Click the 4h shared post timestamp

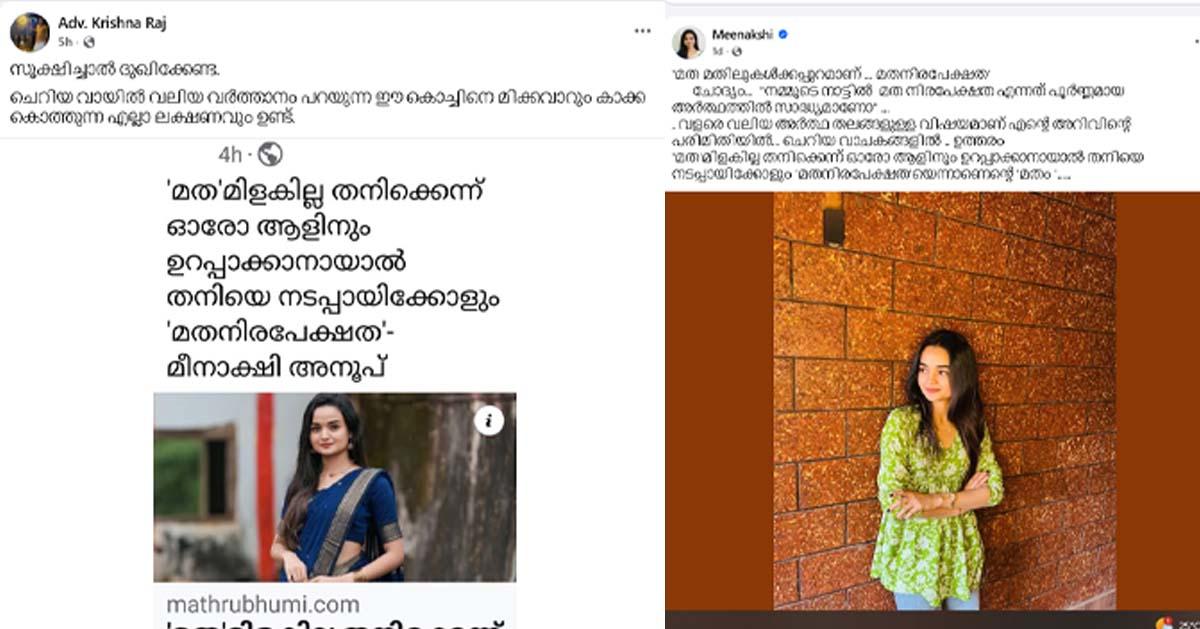tap(231, 154)
